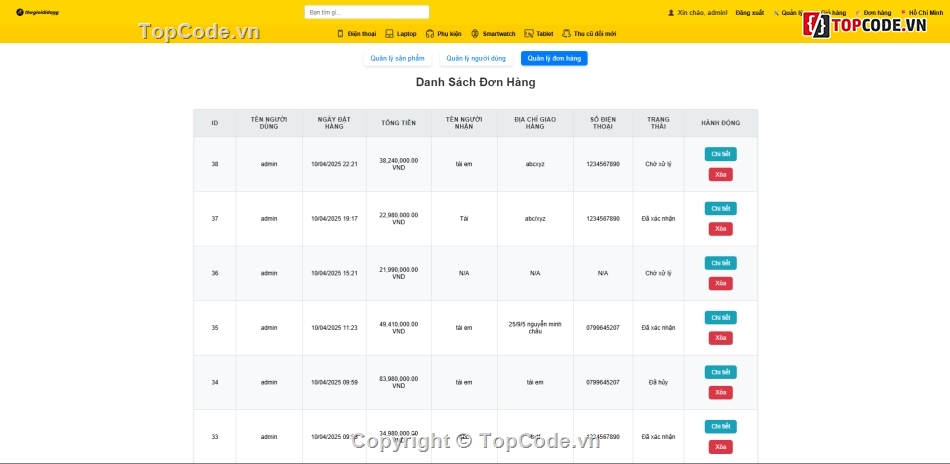
Task: Click the total 21,990,000.00 VND
Action: (399, 273)
